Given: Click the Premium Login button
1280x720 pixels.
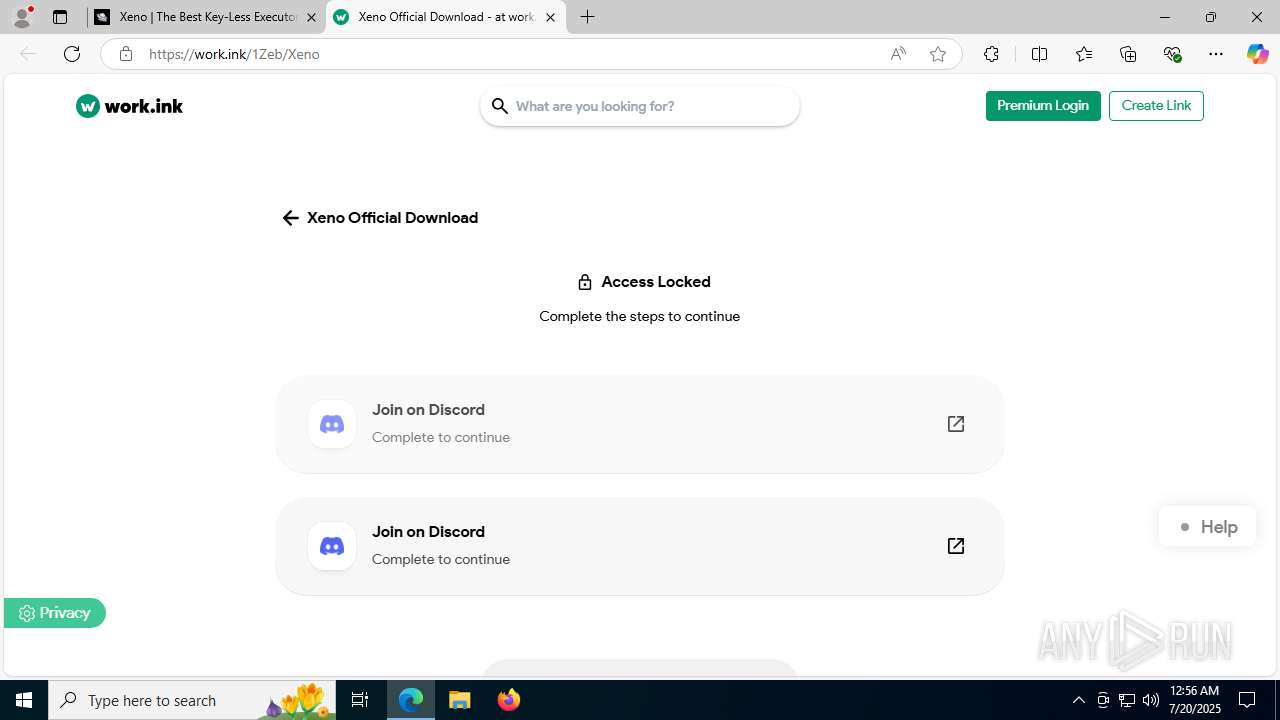Looking at the screenshot, I should point(1043,106).
